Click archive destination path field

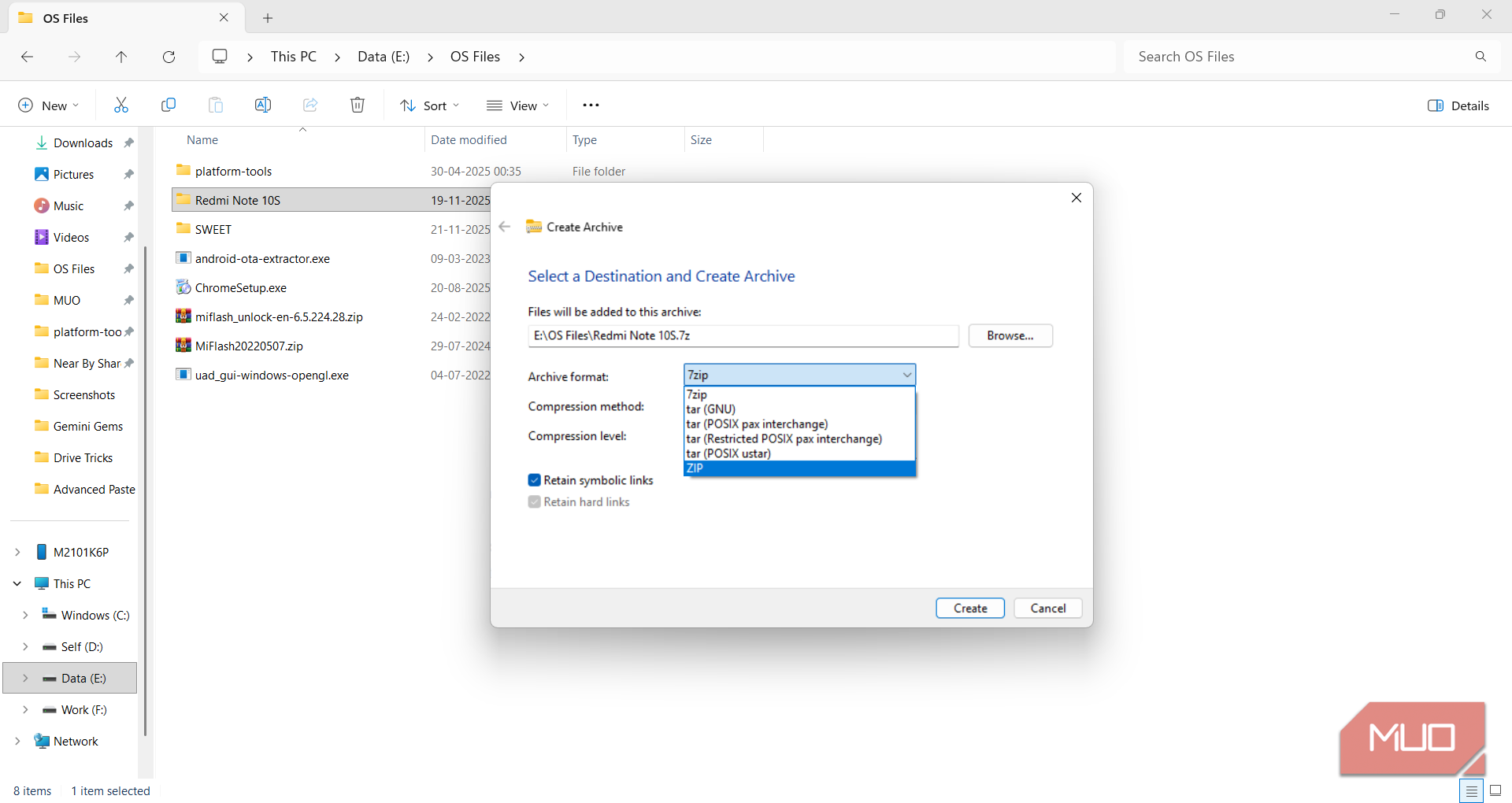743,335
